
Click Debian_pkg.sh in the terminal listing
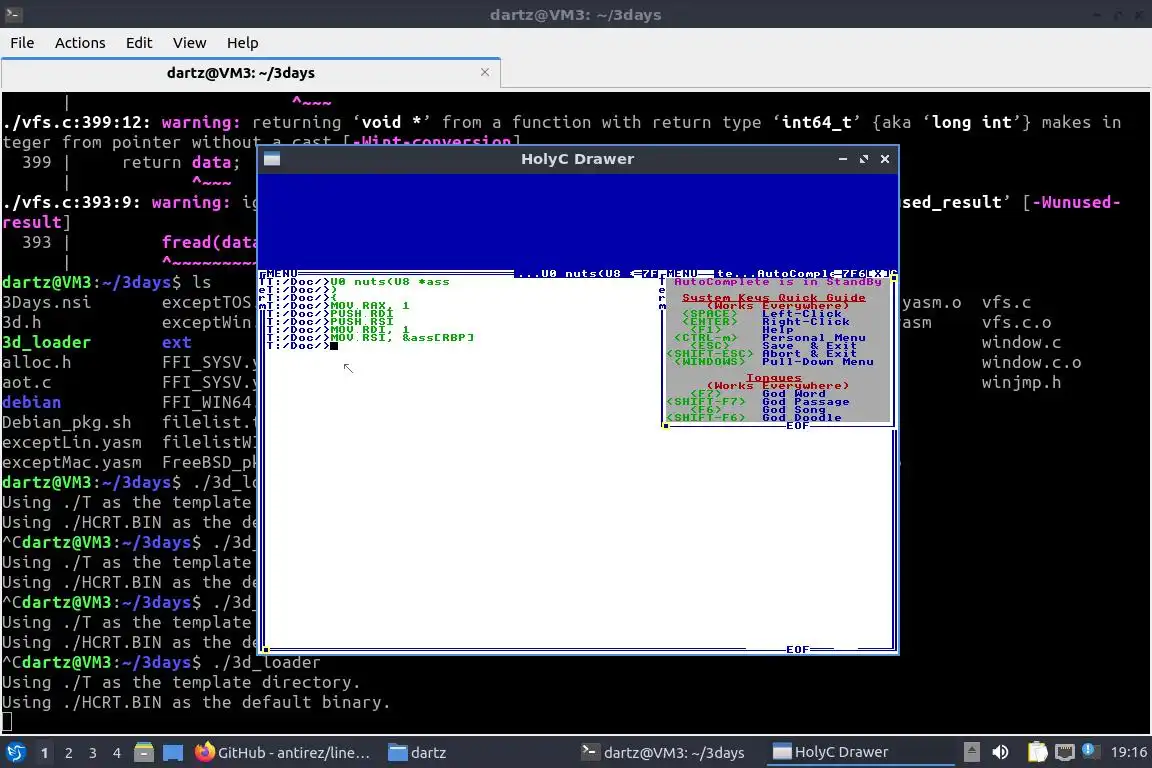pos(67,423)
